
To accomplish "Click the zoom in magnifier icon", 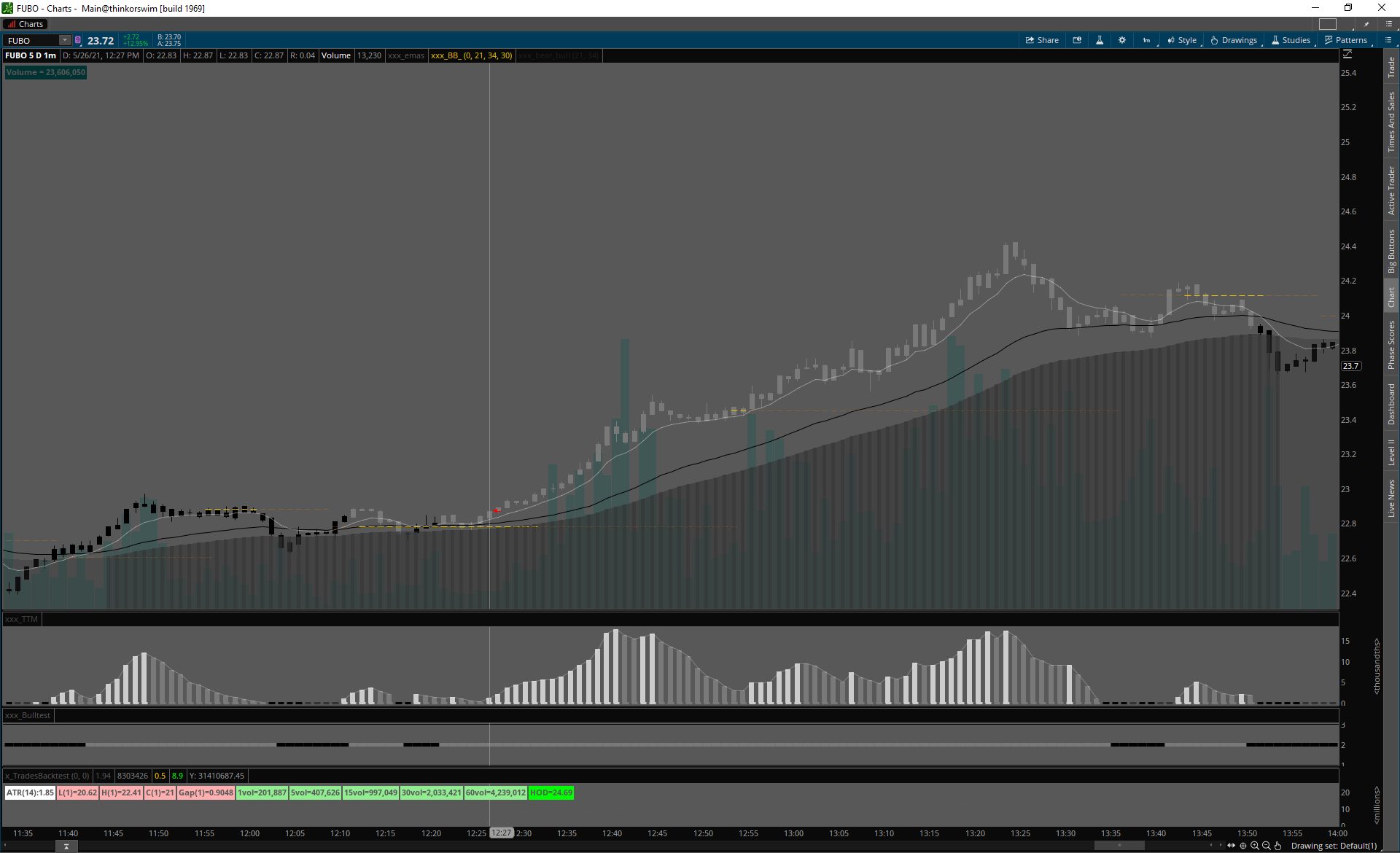I will click(1254, 846).
